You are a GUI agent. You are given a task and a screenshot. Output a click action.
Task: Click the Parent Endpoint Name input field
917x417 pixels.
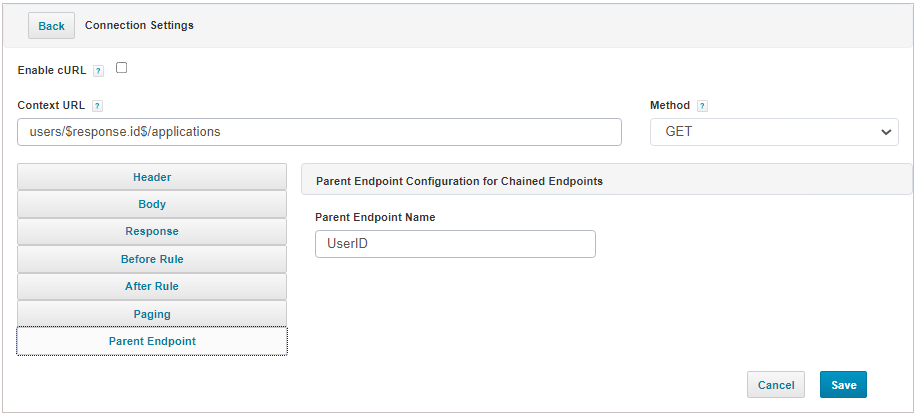click(x=456, y=244)
